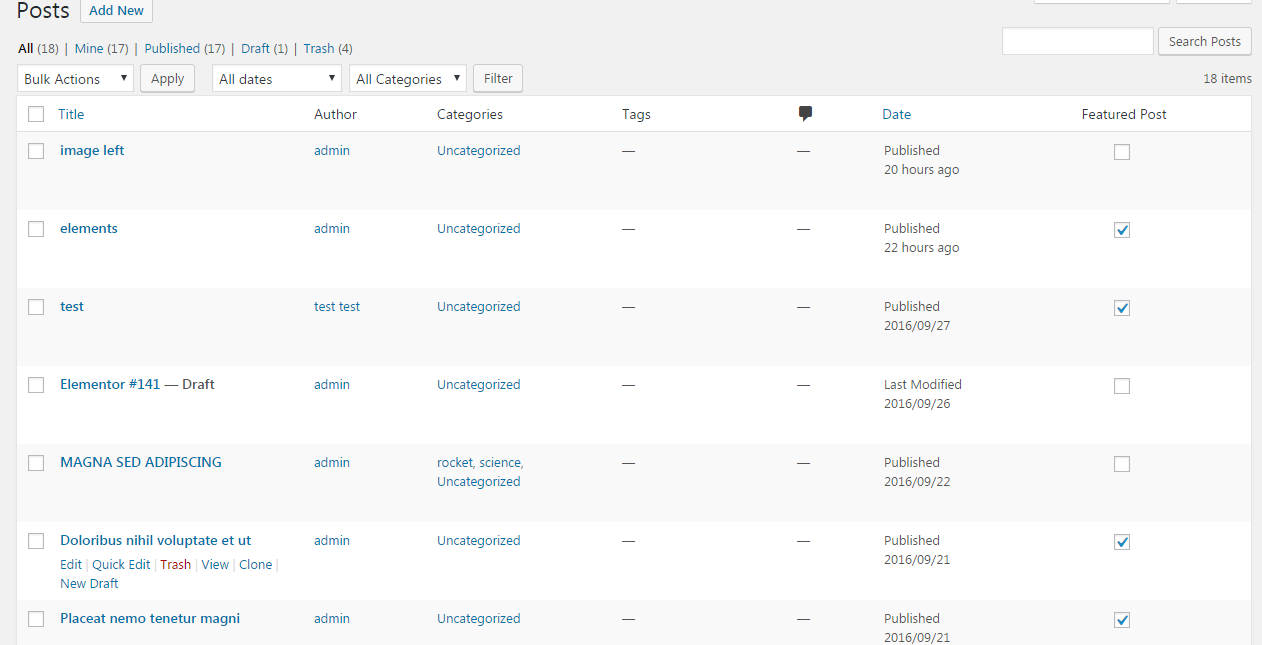This screenshot has width=1262, height=645.
Task: Enable Featured Post for MAGNA SED ADIPISCING
Action: click(x=1122, y=464)
